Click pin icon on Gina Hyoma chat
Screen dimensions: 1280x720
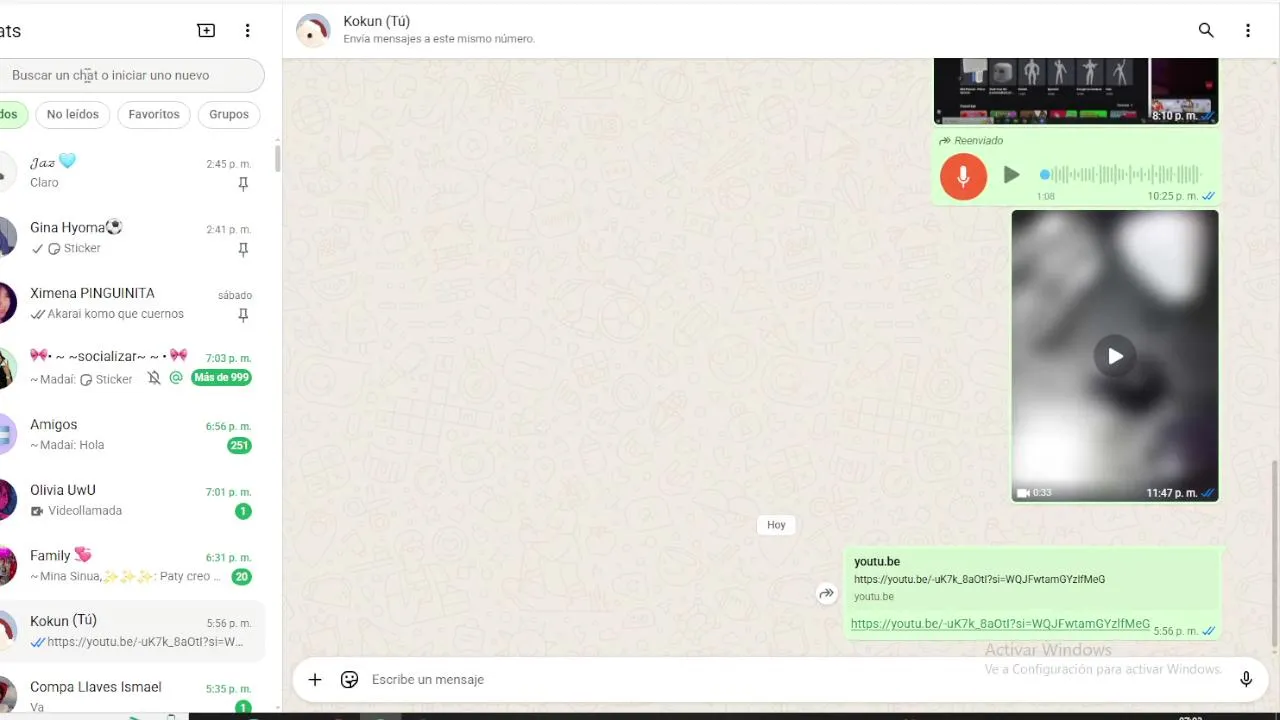click(x=243, y=250)
